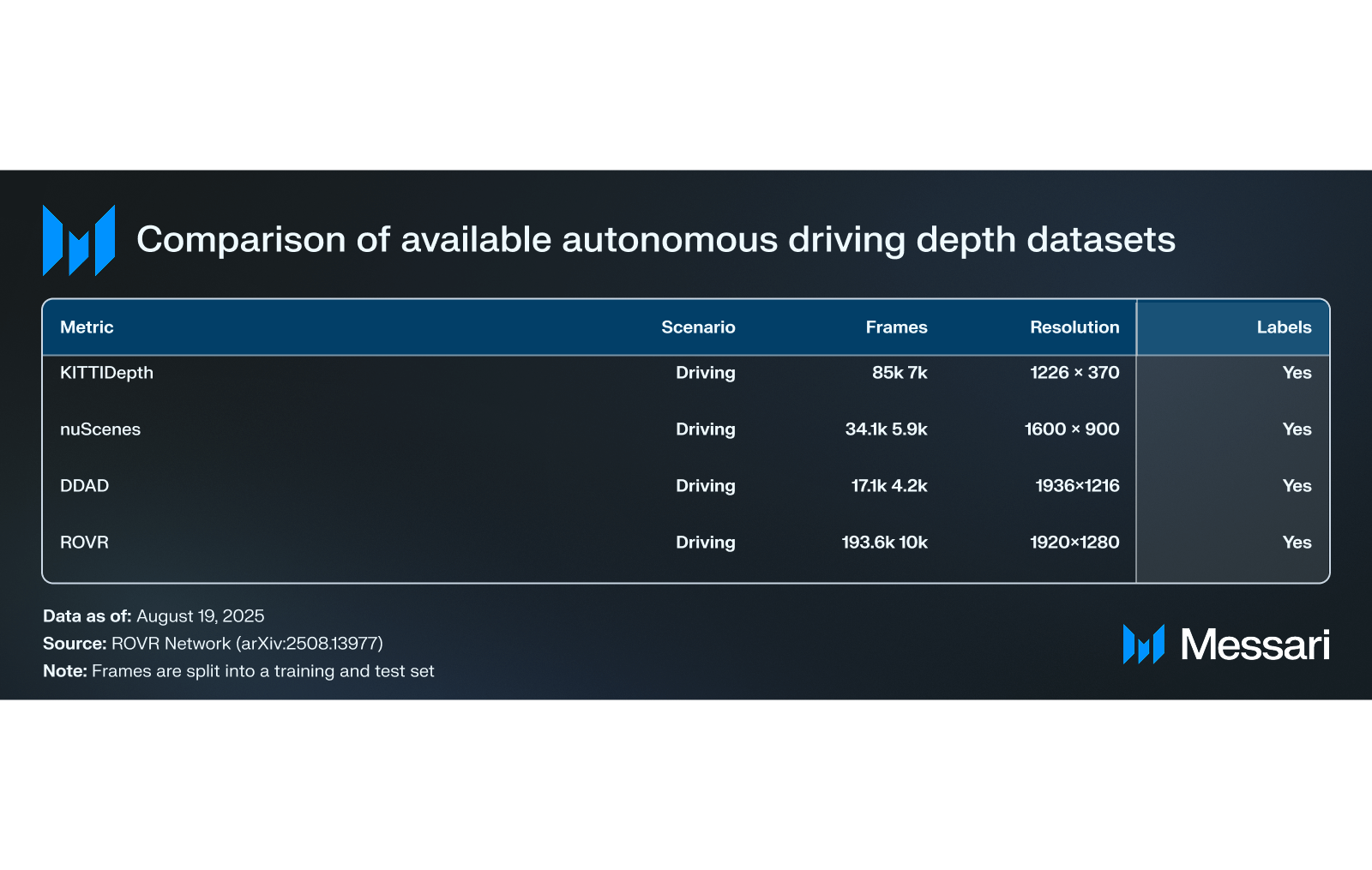Click the nuScenes row name
The height and width of the screenshot is (870, 1372).
click(100, 429)
